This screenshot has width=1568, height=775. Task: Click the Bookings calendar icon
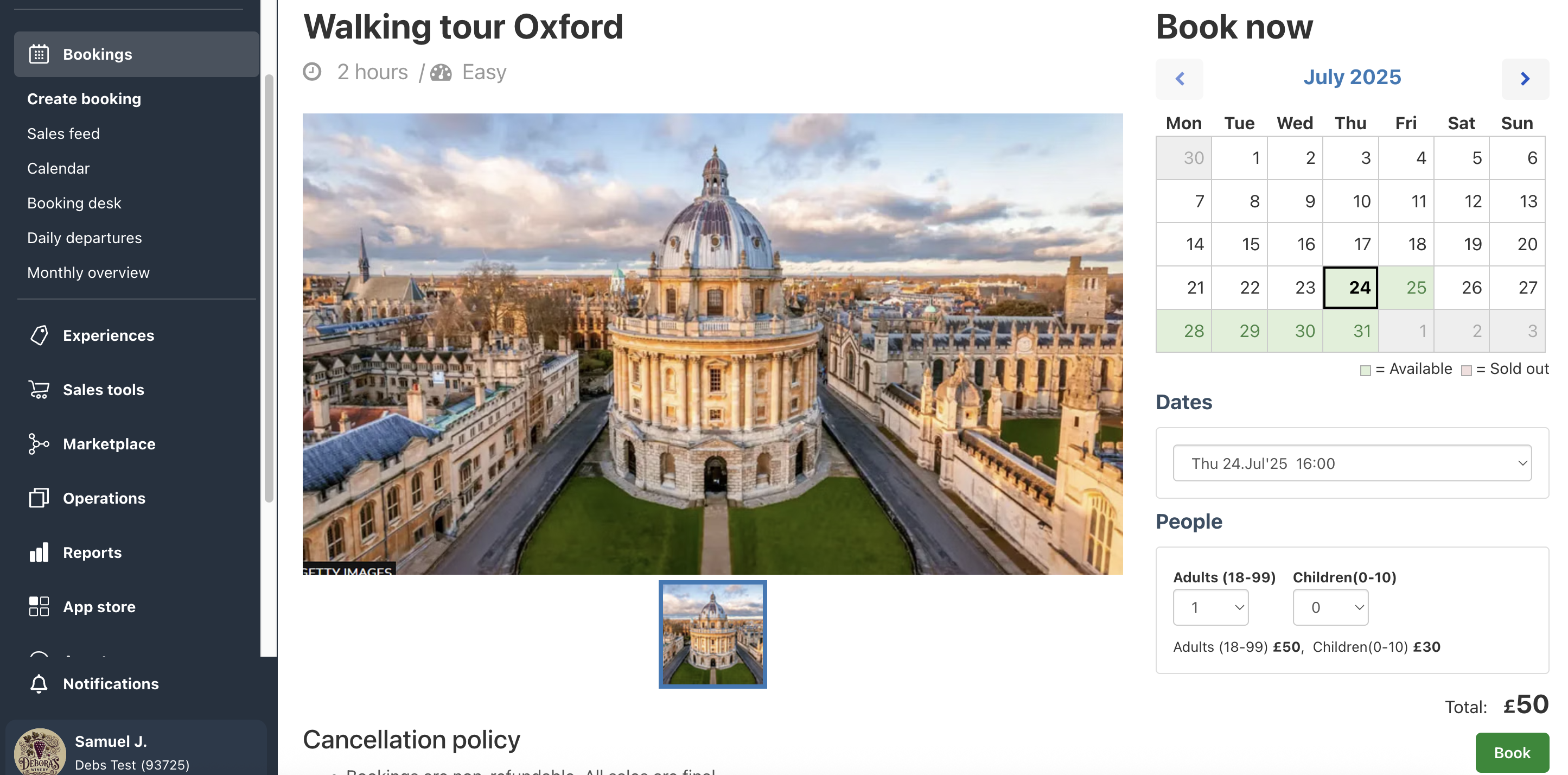pos(39,54)
